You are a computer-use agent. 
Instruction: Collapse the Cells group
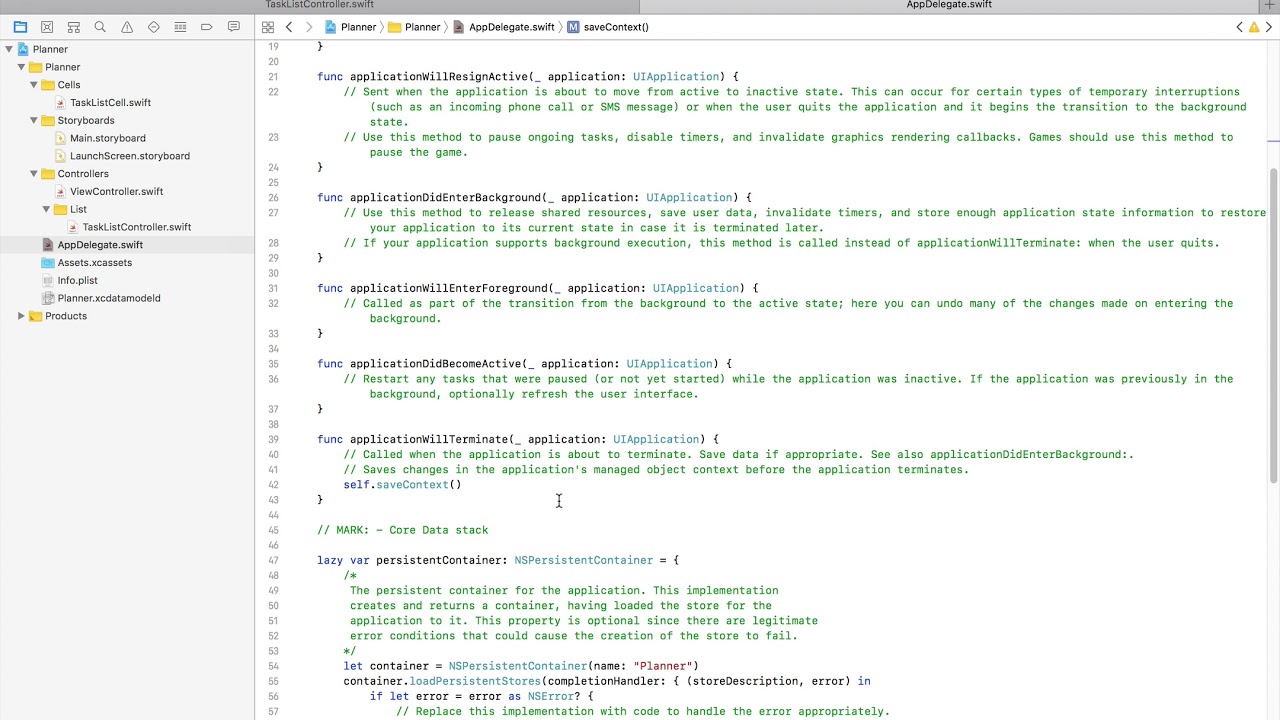(34, 85)
